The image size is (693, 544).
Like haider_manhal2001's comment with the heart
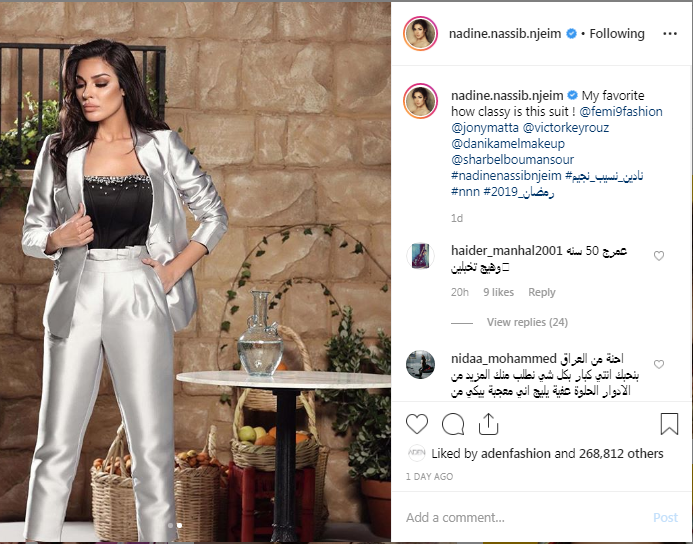coord(659,256)
